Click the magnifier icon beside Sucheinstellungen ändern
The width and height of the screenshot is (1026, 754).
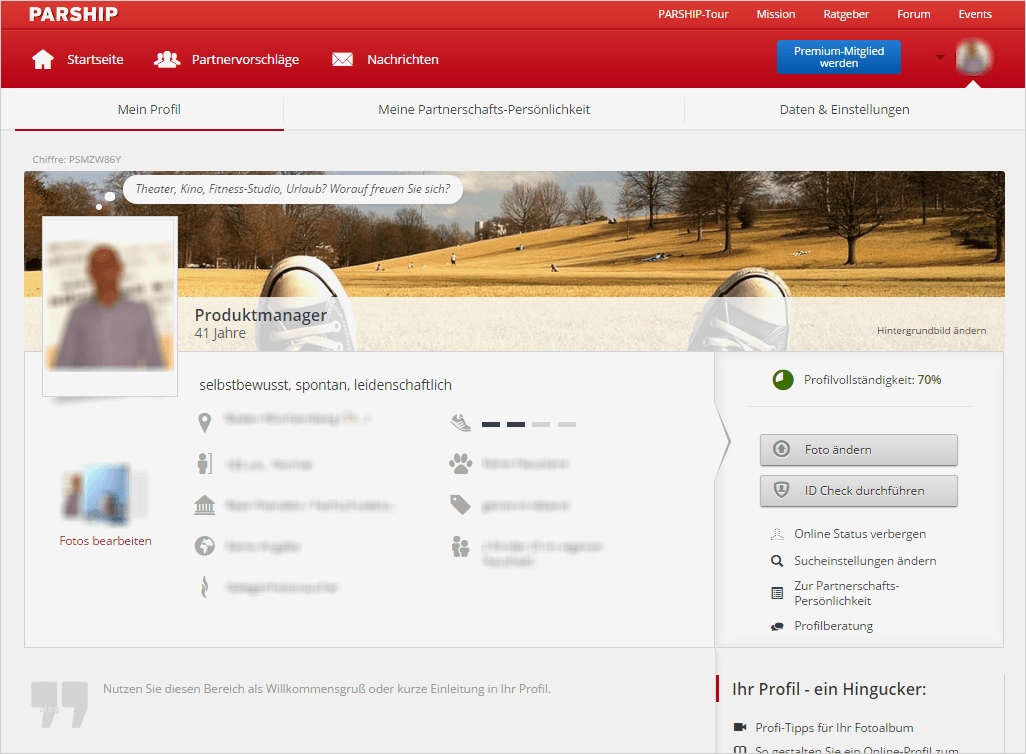click(777, 561)
